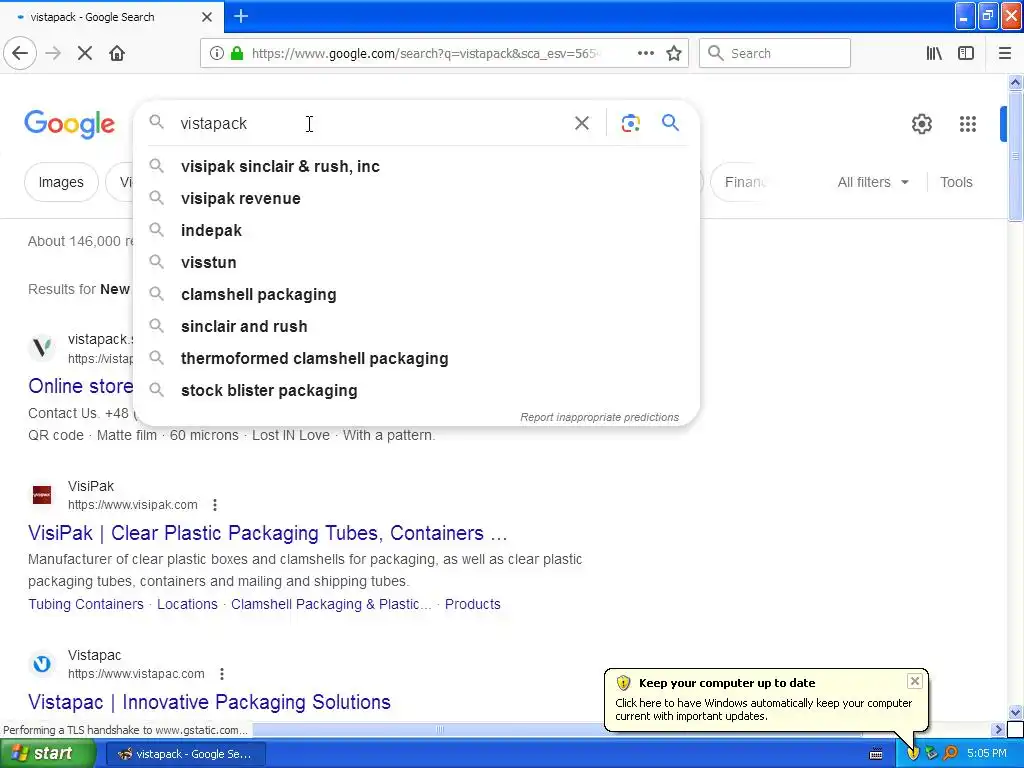Click the Keep your computer up to date balloon
The image size is (1024, 768).
point(765,699)
